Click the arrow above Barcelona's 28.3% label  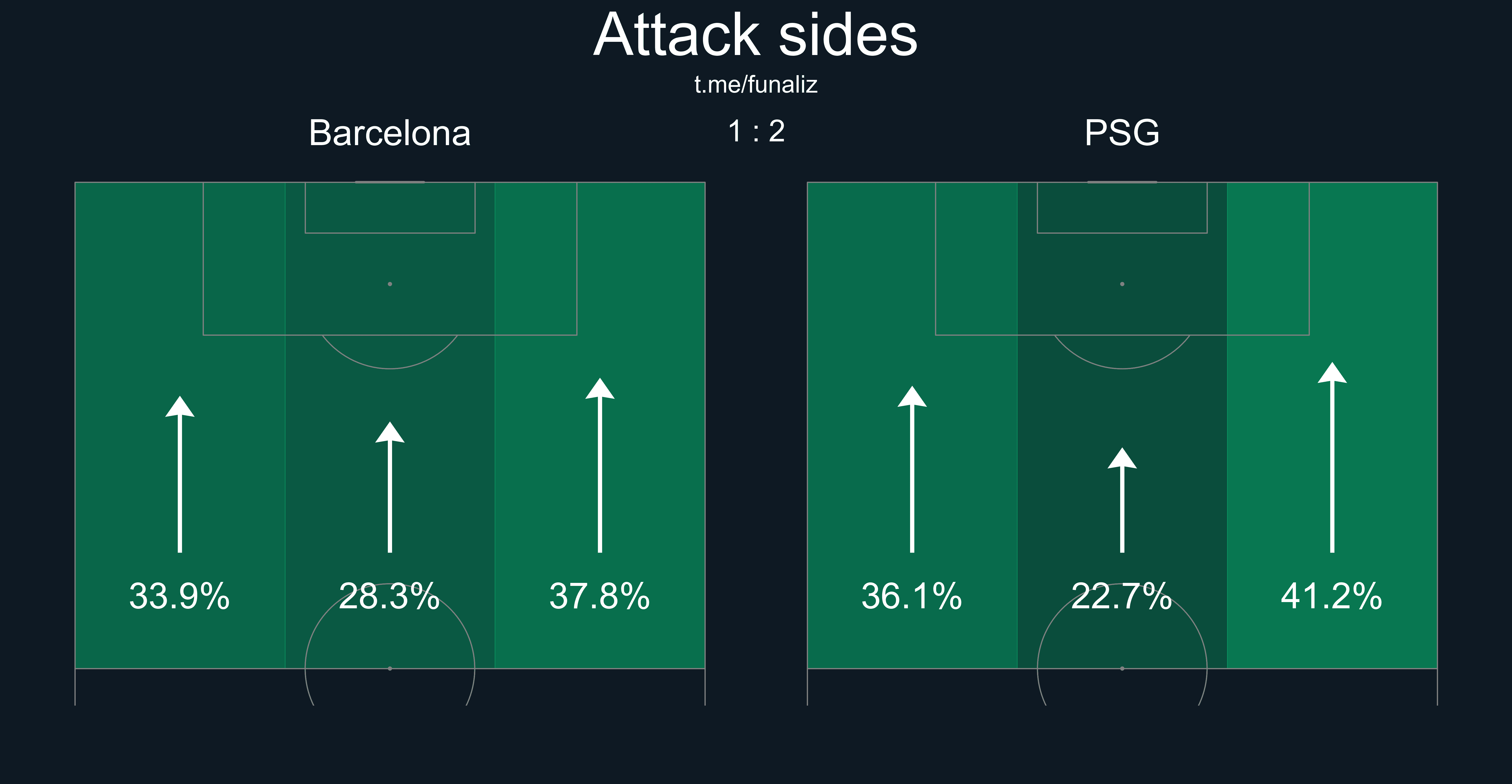pos(390,488)
